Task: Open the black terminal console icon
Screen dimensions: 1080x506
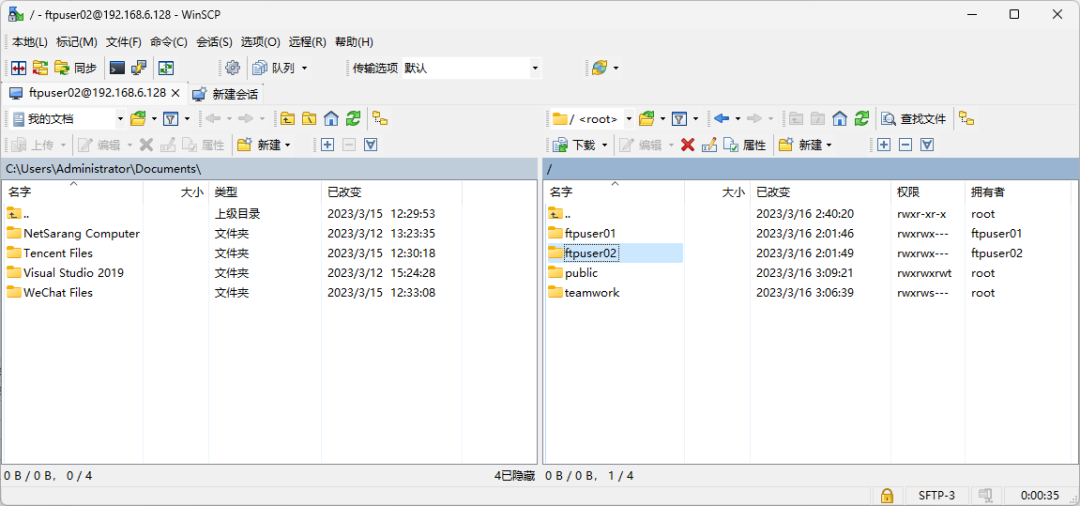Action: [x=118, y=67]
